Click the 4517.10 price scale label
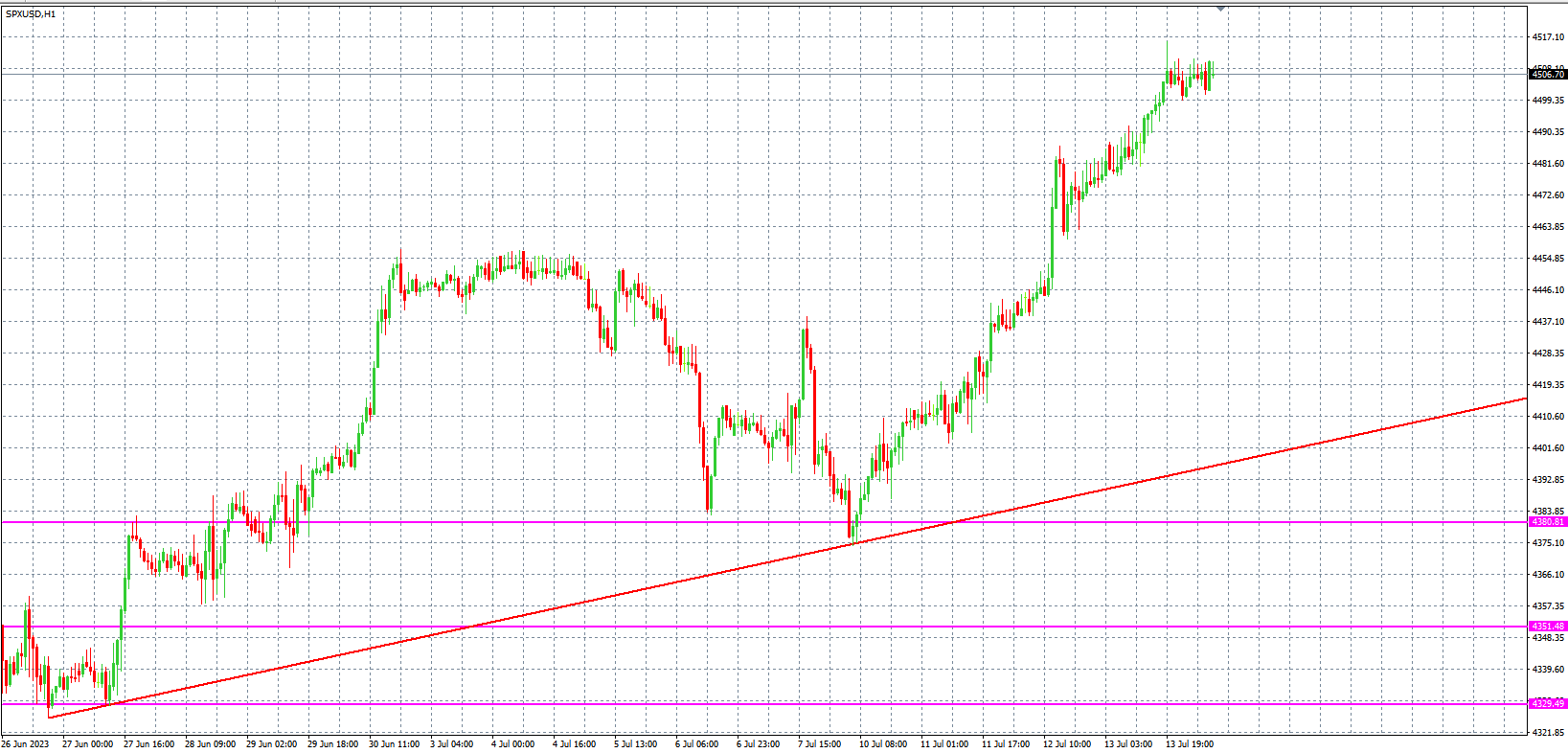The width and height of the screenshot is (1568, 753). tap(1548, 37)
